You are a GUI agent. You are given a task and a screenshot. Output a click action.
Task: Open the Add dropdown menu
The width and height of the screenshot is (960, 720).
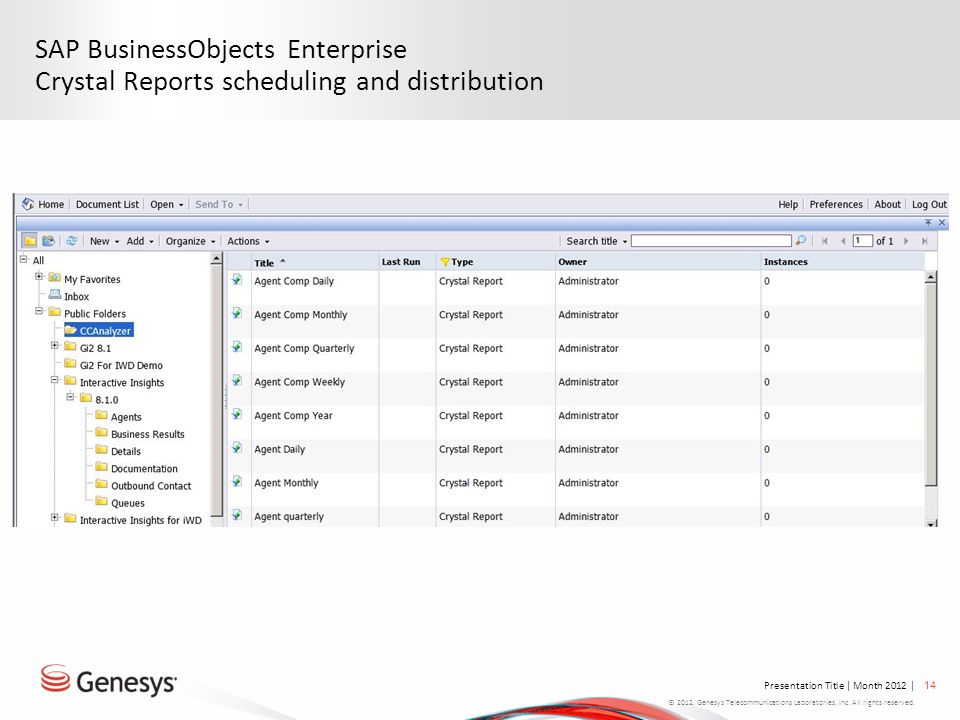point(140,241)
